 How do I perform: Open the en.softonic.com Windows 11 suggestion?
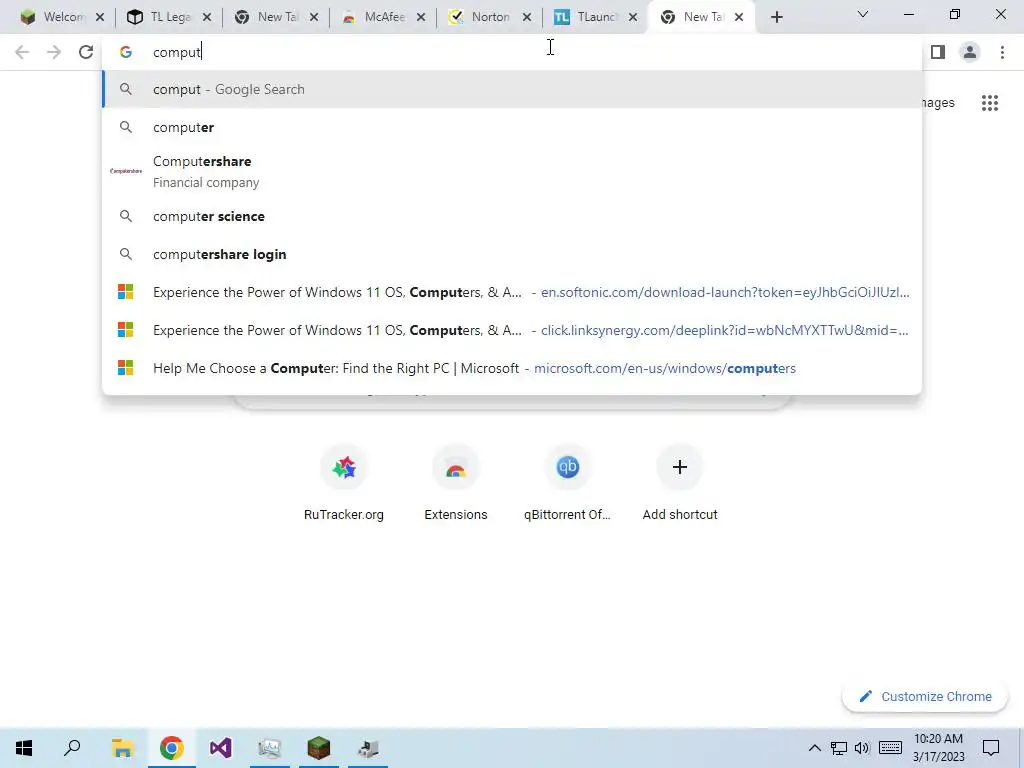point(512,292)
